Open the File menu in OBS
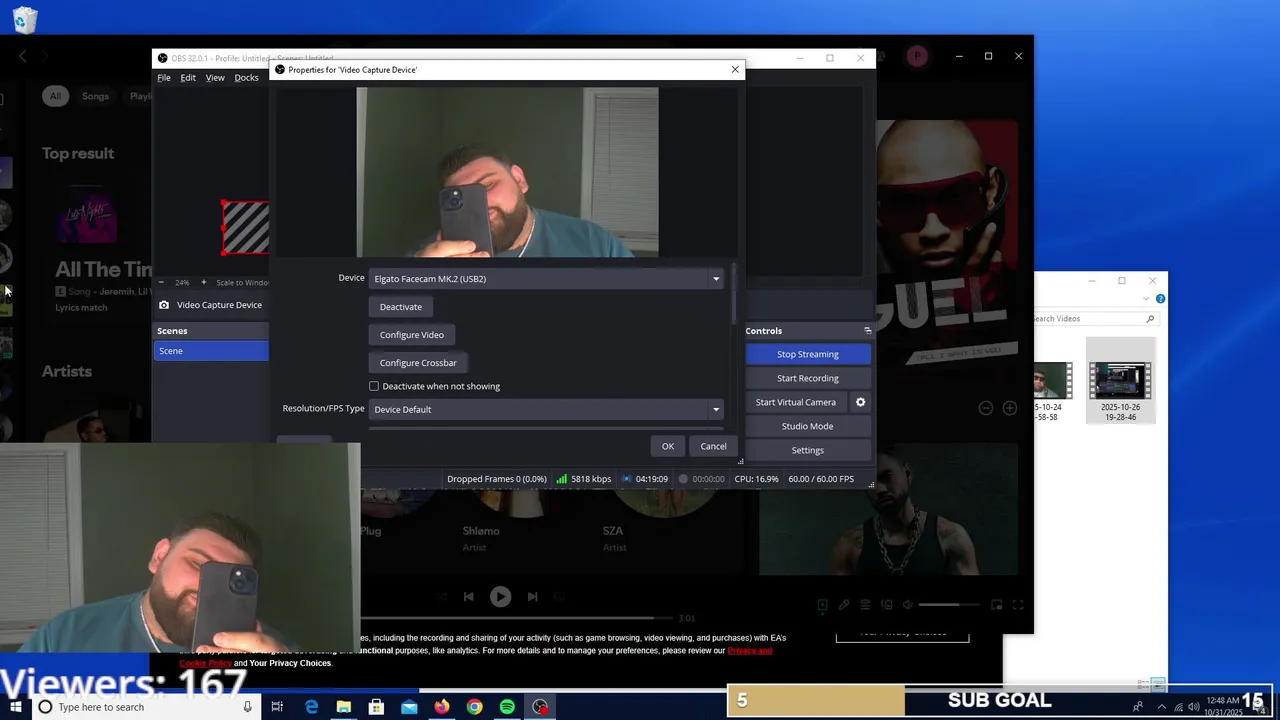Viewport: 1280px width, 720px height. click(x=164, y=78)
